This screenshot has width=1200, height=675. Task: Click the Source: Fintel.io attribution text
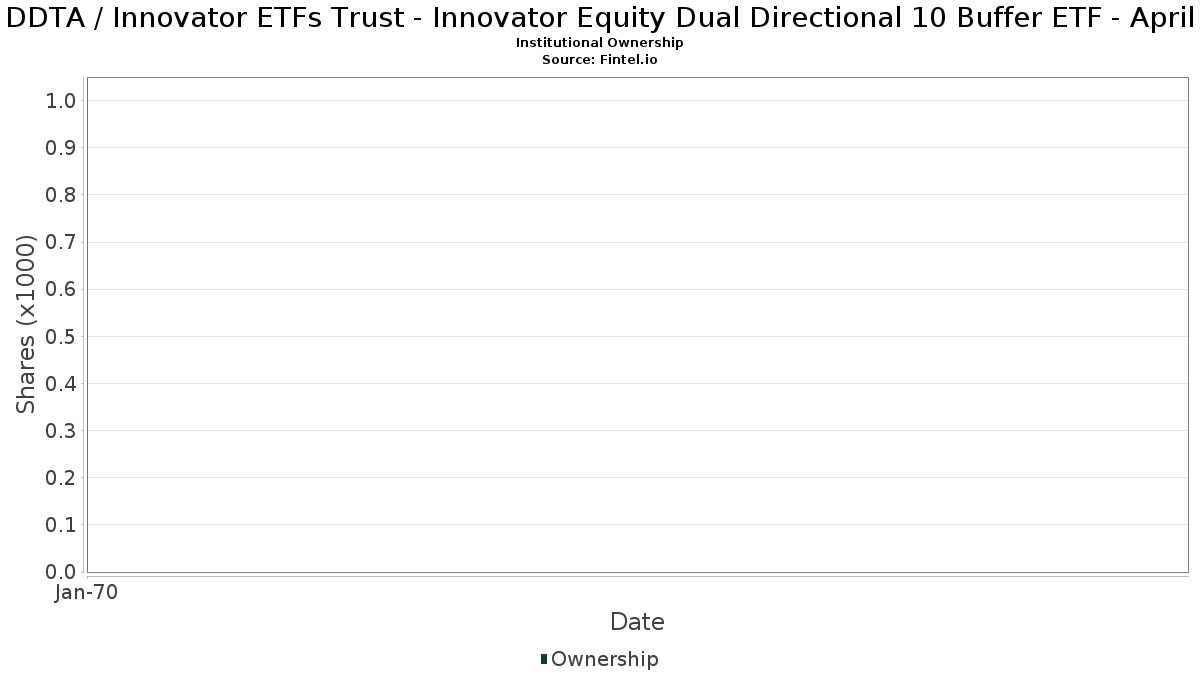[600, 60]
